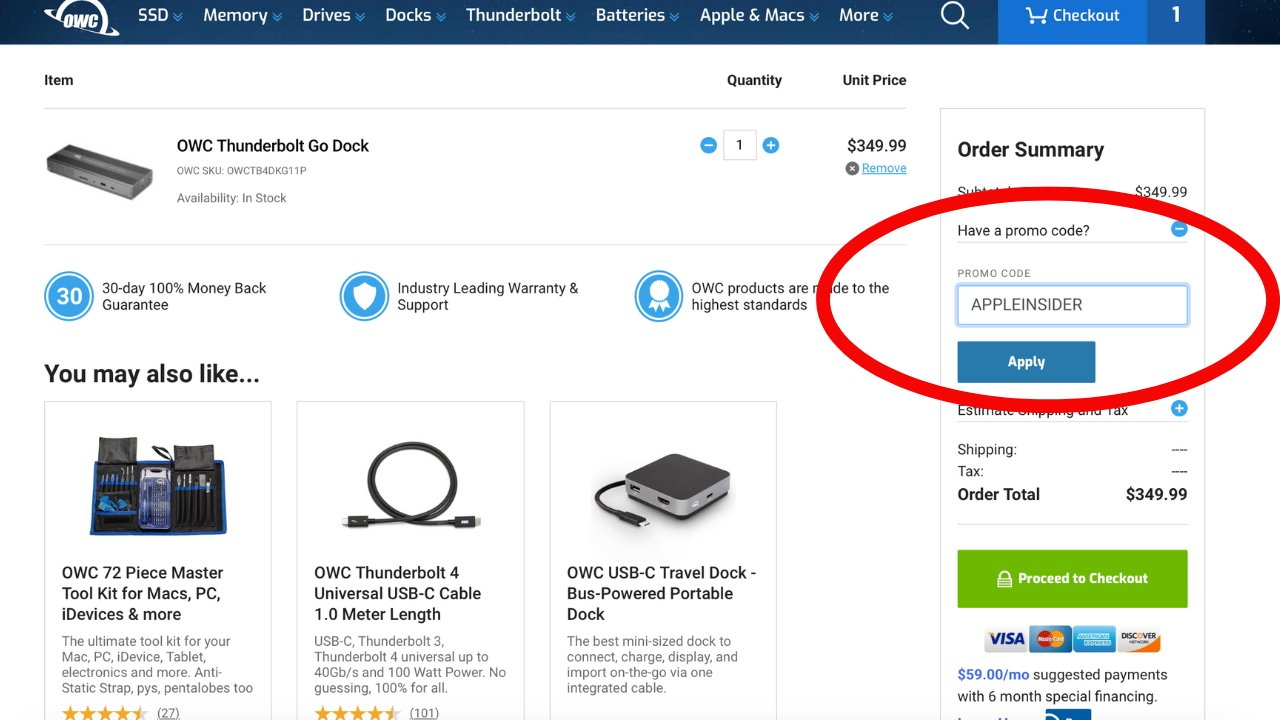Image resolution: width=1280 pixels, height=720 pixels.
Task: Open the Memory dropdown menu
Action: point(242,16)
